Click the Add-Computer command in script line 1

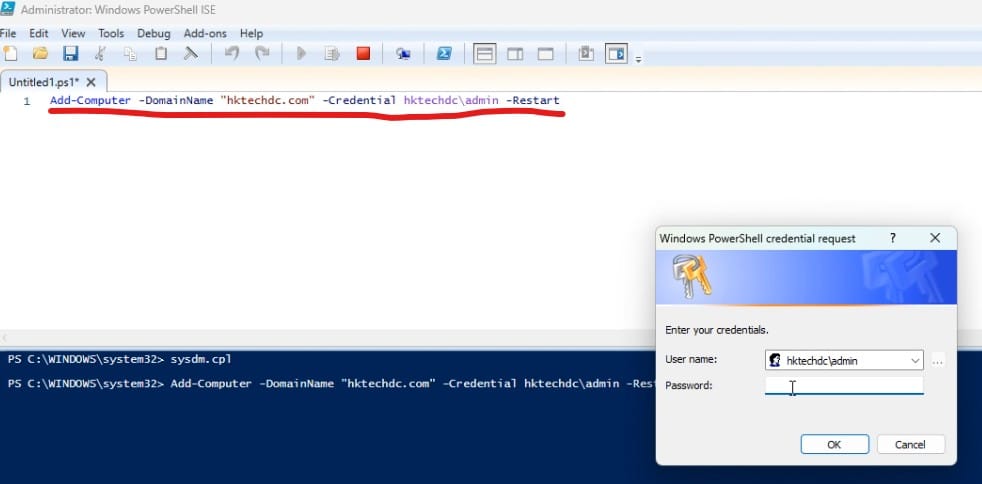coord(90,100)
